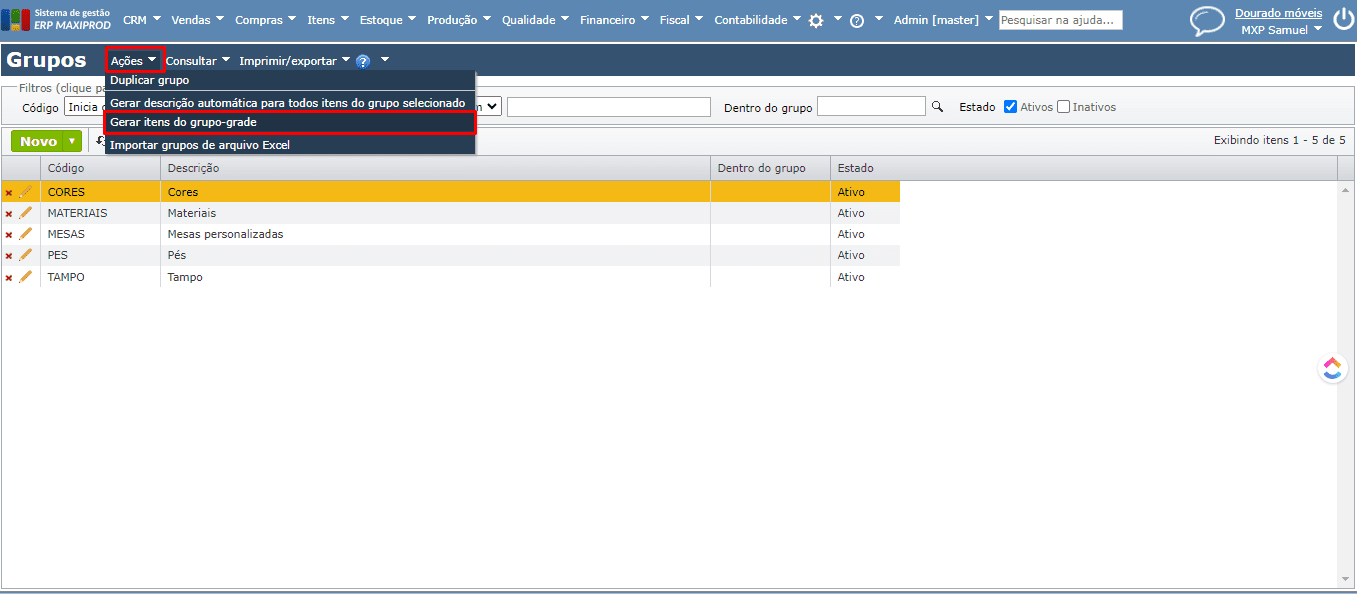Choose Duplicar grupo

[290, 80]
